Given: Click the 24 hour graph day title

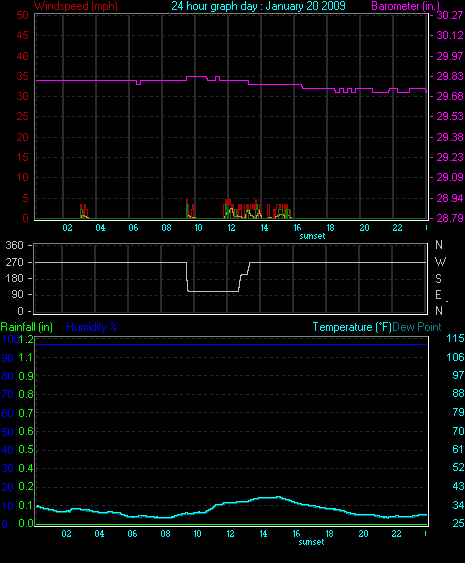Looking at the screenshot, I should pyautogui.click(x=258, y=6).
